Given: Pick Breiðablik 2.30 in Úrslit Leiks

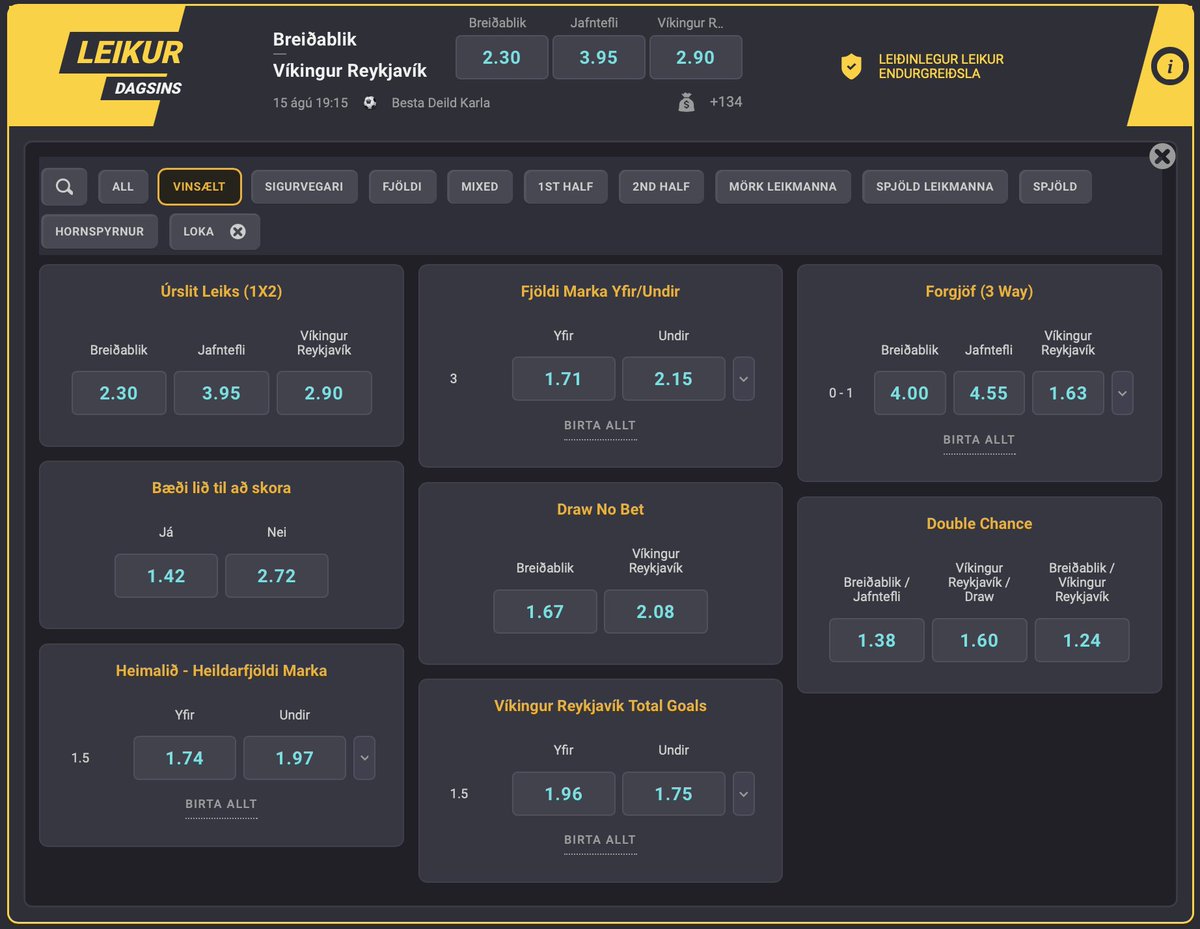Looking at the screenshot, I should click(x=119, y=393).
